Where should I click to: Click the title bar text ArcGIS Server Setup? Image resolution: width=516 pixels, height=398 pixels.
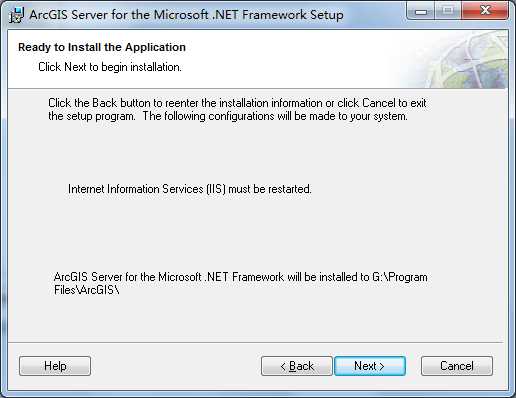186,15
